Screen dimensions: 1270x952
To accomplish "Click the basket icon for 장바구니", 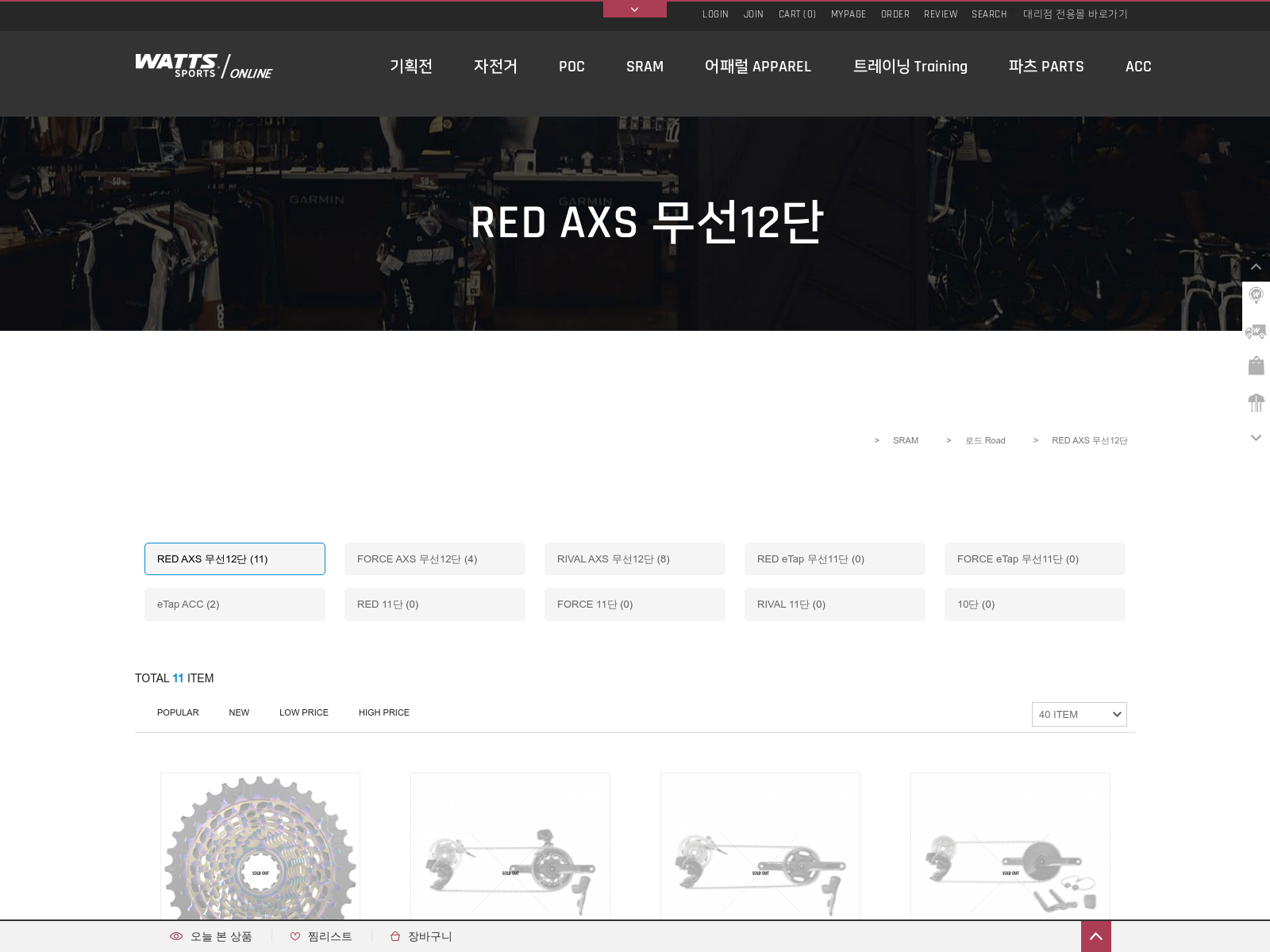I will pyautogui.click(x=395, y=937).
